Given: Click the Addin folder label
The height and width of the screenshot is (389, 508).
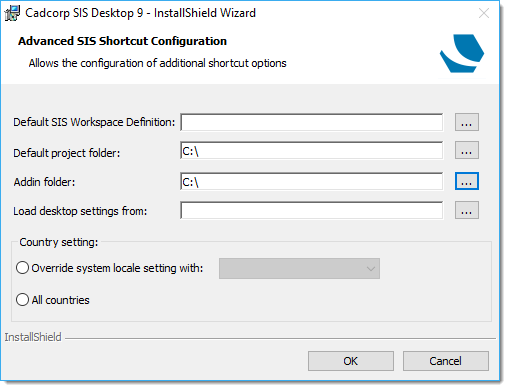Looking at the screenshot, I should pyautogui.click(x=44, y=182).
